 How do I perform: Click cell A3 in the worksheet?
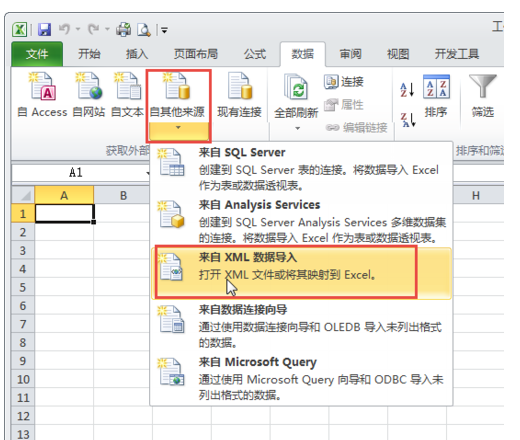[64, 250]
